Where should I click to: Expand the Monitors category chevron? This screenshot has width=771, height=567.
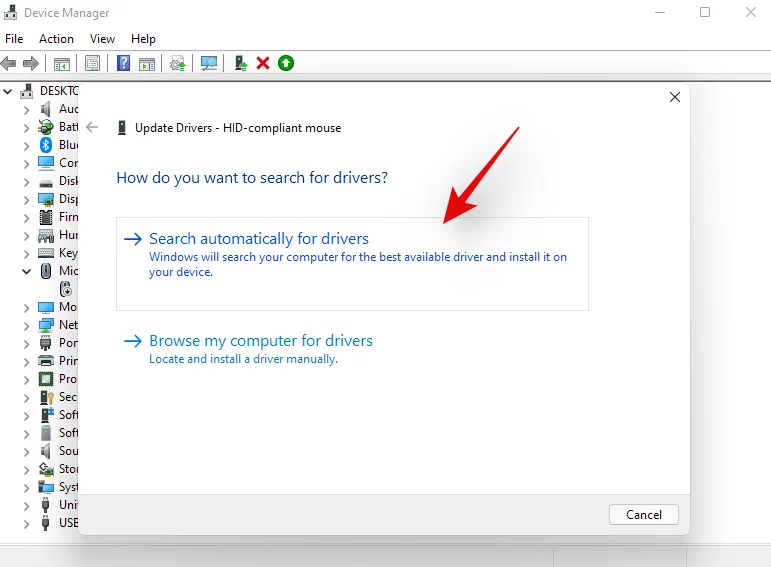pos(27,307)
